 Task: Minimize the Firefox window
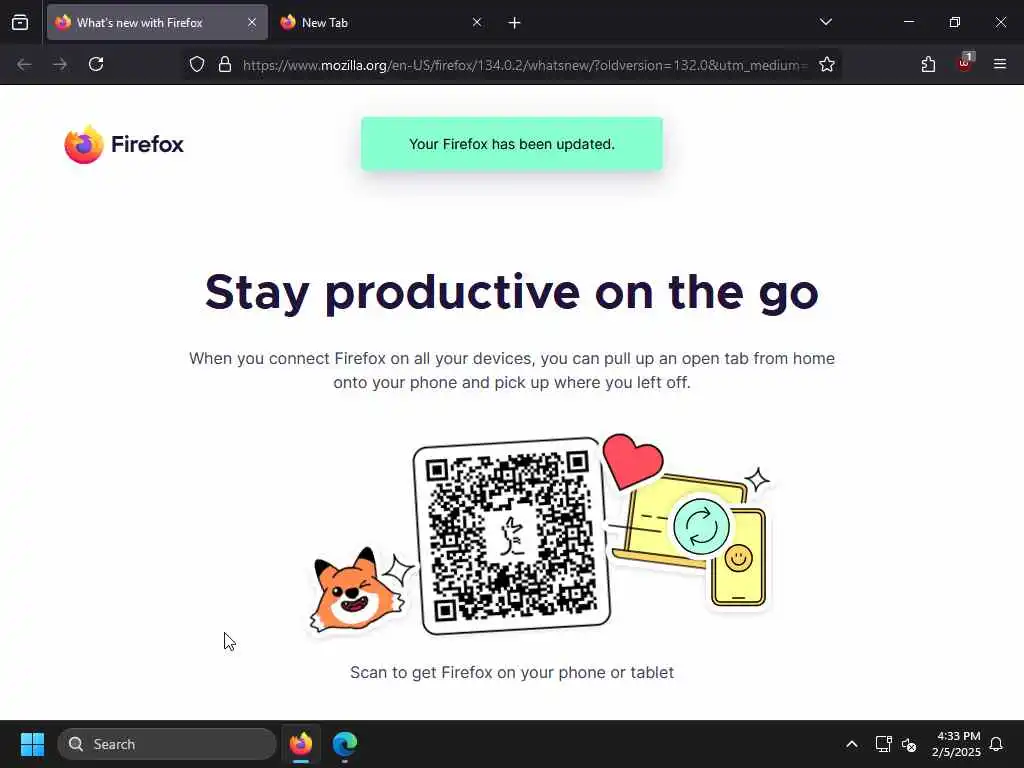coord(908,22)
